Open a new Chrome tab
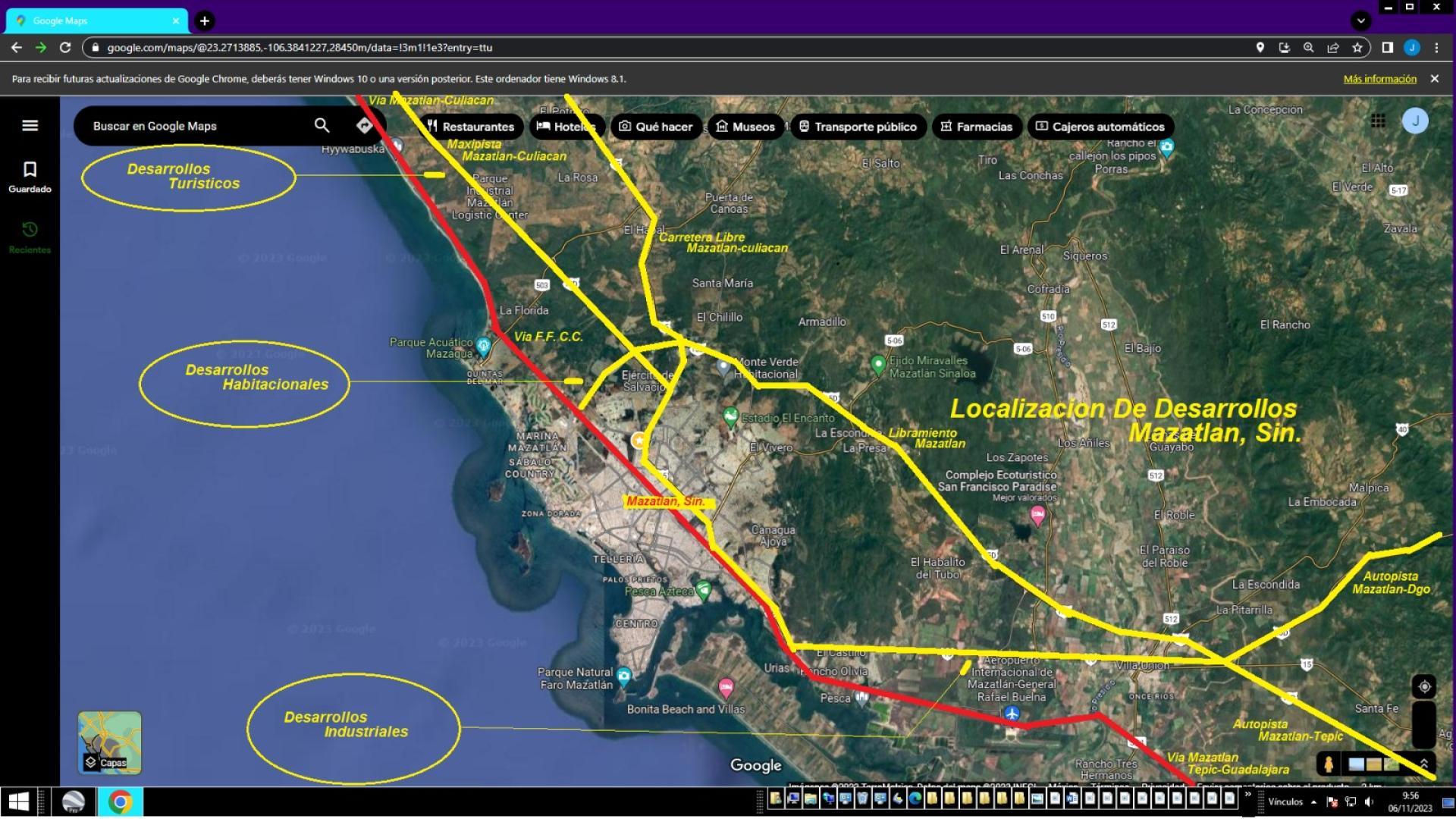Screen dimensions: 1456x819 click(x=204, y=20)
